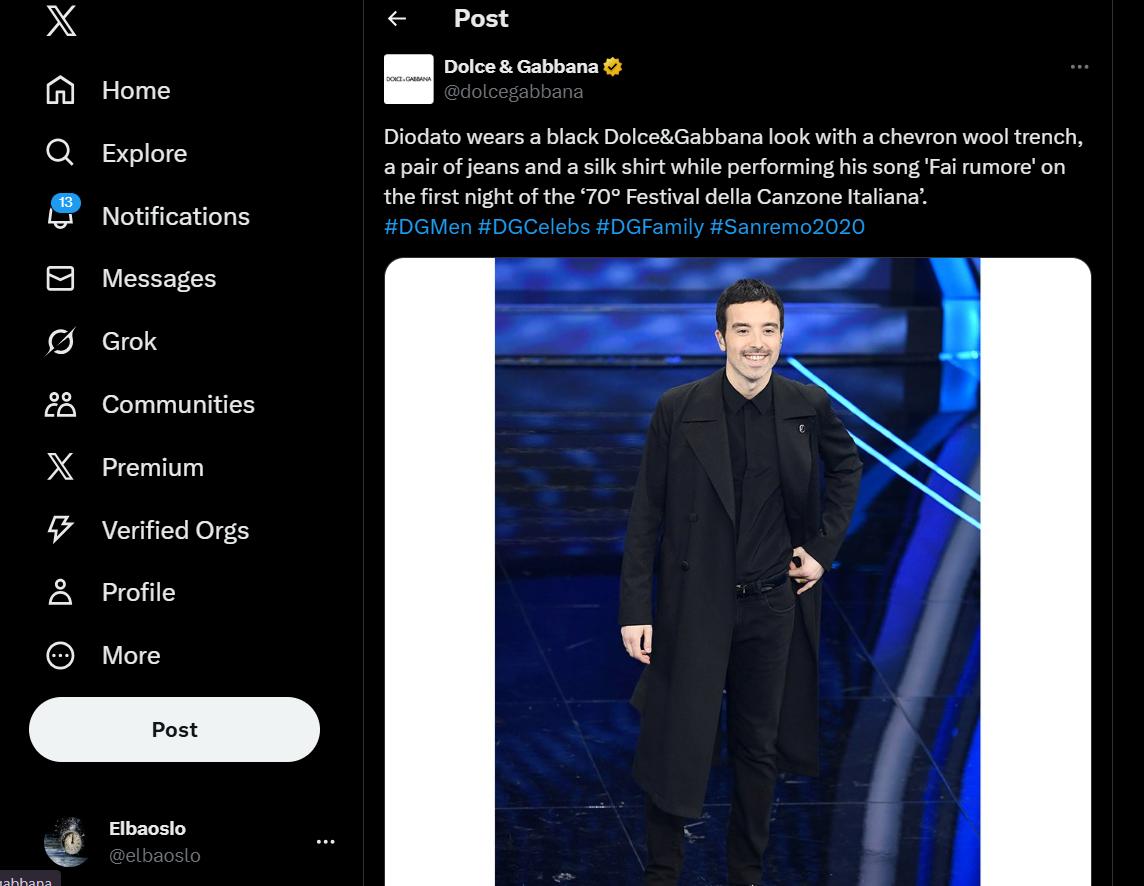Open account switcher dots beside Elbaoslo
The height and width of the screenshot is (886, 1144).
coord(325,842)
